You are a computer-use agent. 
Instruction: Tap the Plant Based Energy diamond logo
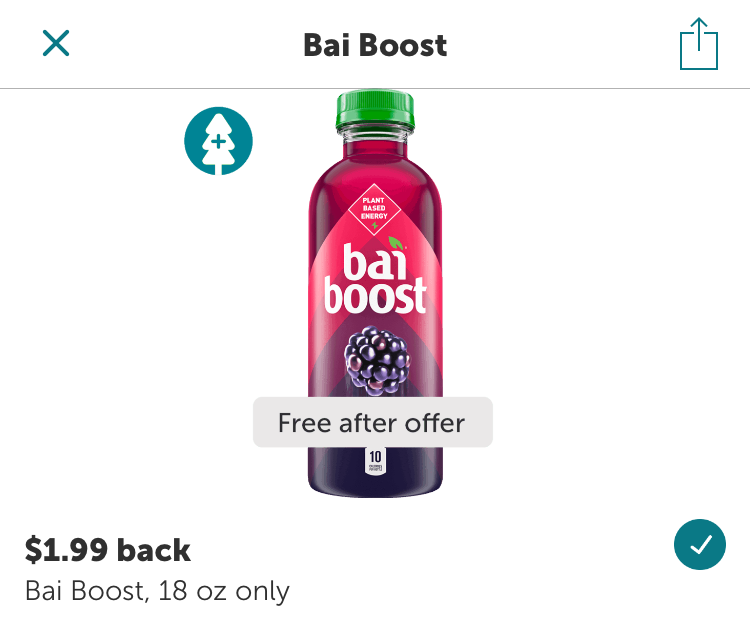(x=372, y=208)
